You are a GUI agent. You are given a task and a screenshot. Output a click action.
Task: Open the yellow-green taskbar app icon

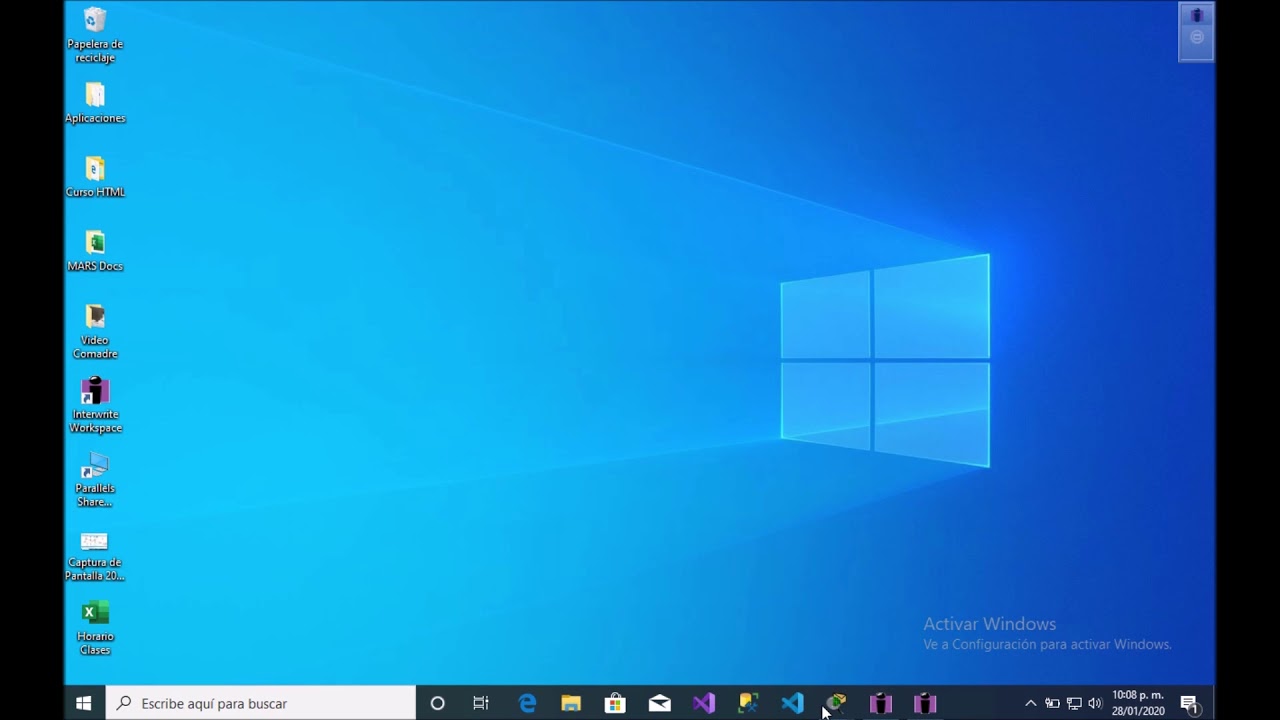click(x=748, y=703)
